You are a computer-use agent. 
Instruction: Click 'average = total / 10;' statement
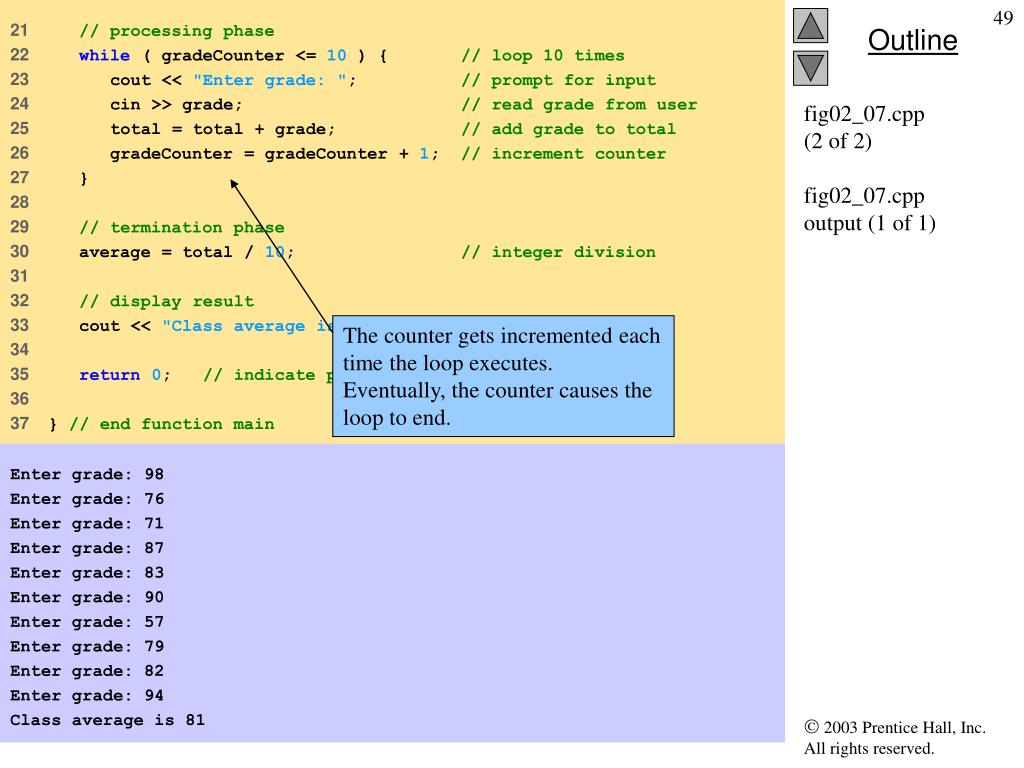(187, 252)
